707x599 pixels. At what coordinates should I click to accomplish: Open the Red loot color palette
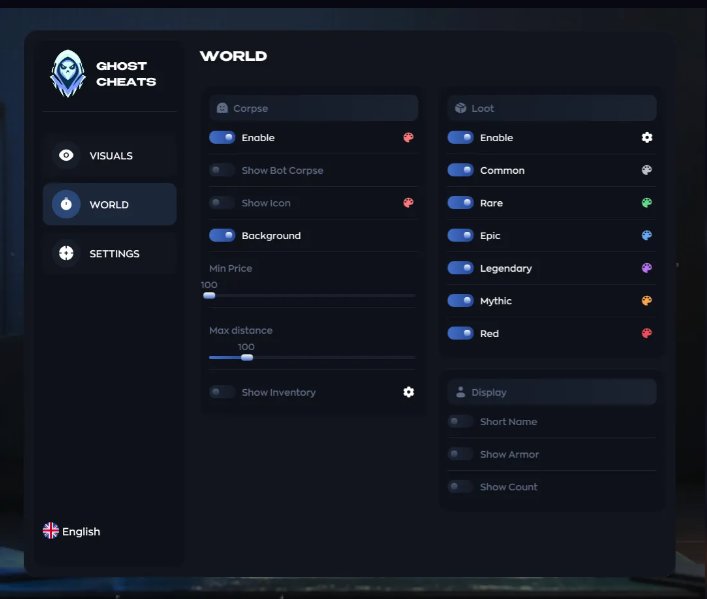[x=647, y=333]
